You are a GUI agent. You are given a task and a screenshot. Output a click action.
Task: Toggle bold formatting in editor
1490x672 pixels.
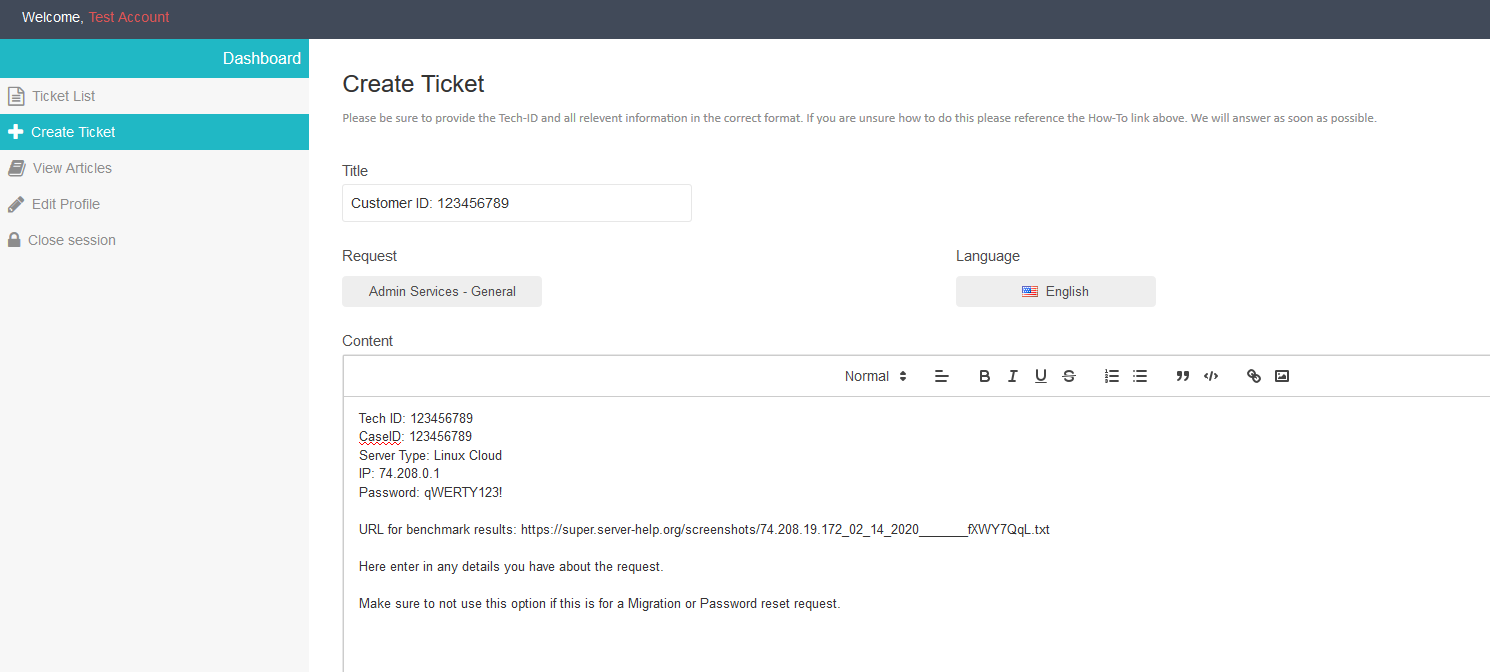pyautogui.click(x=984, y=376)
